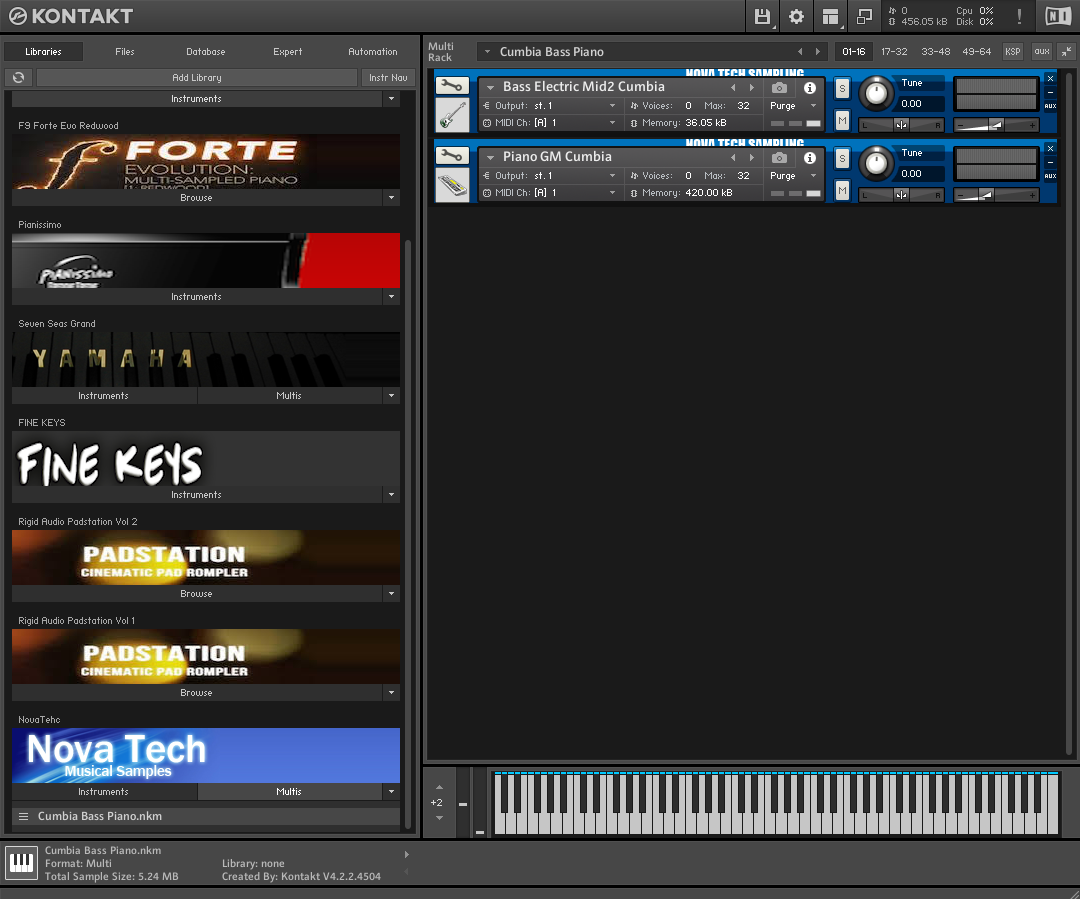The width and height of the screenshot is (1080, 899).
Task: Mute the Piano GM Cumbia instrument
Action: click(842, 191)
